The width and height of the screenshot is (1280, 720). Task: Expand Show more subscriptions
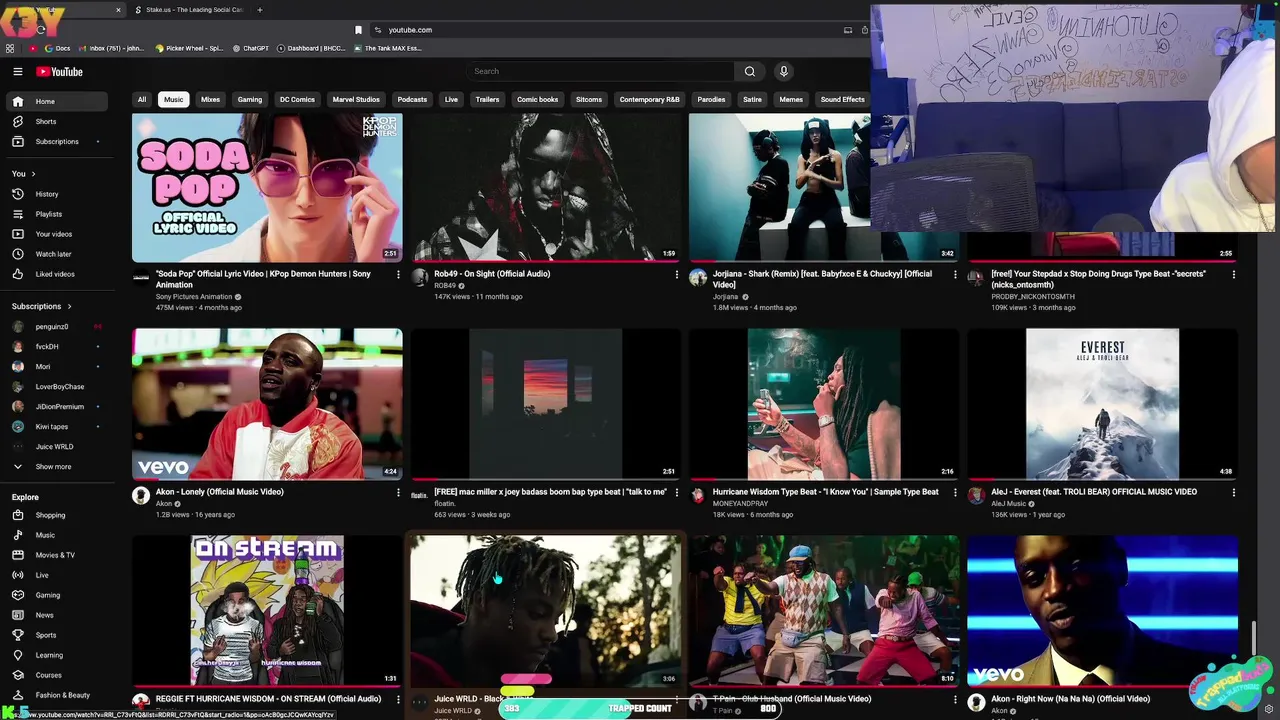55,467
